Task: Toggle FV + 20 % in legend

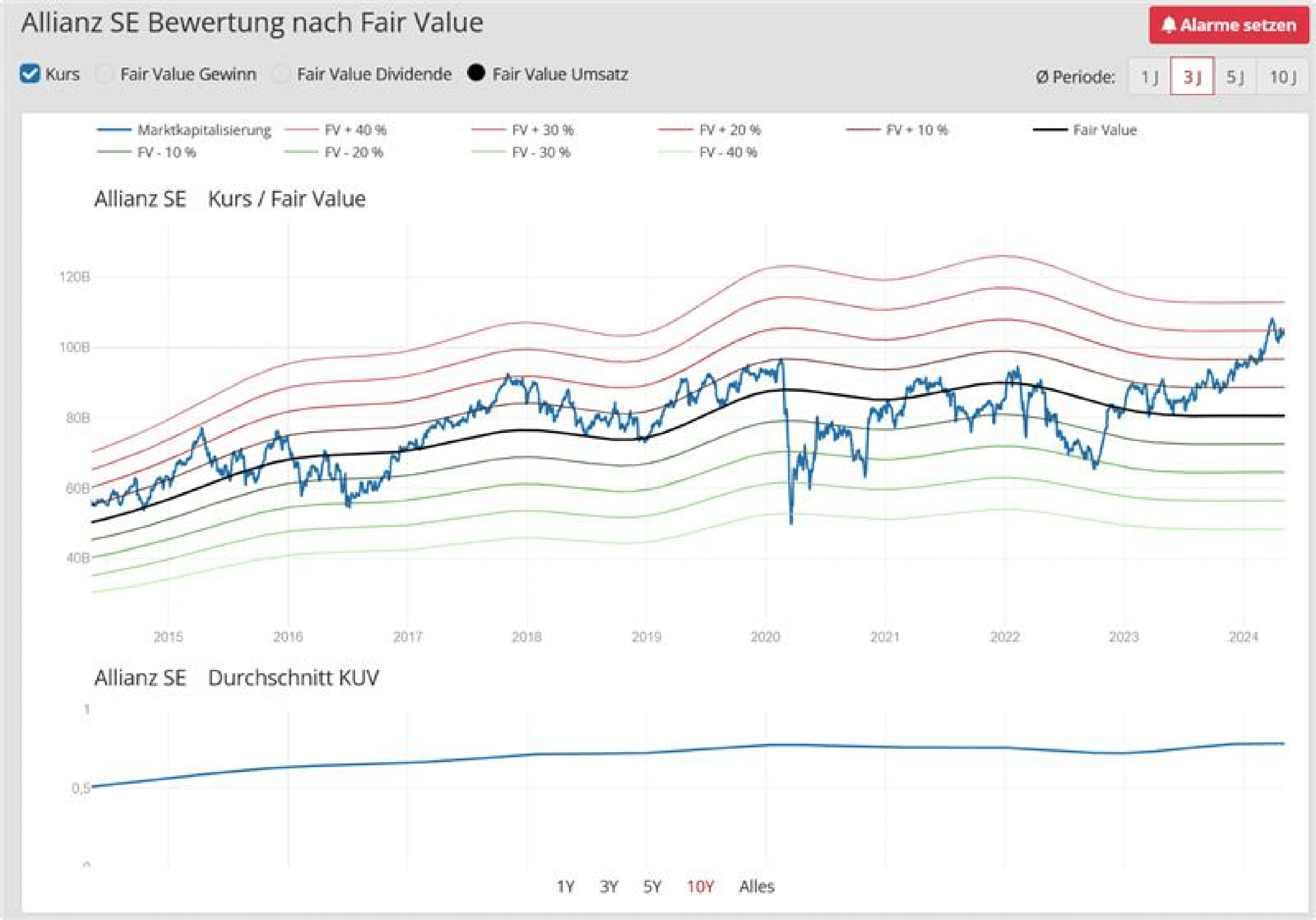Action: [710, 130]
